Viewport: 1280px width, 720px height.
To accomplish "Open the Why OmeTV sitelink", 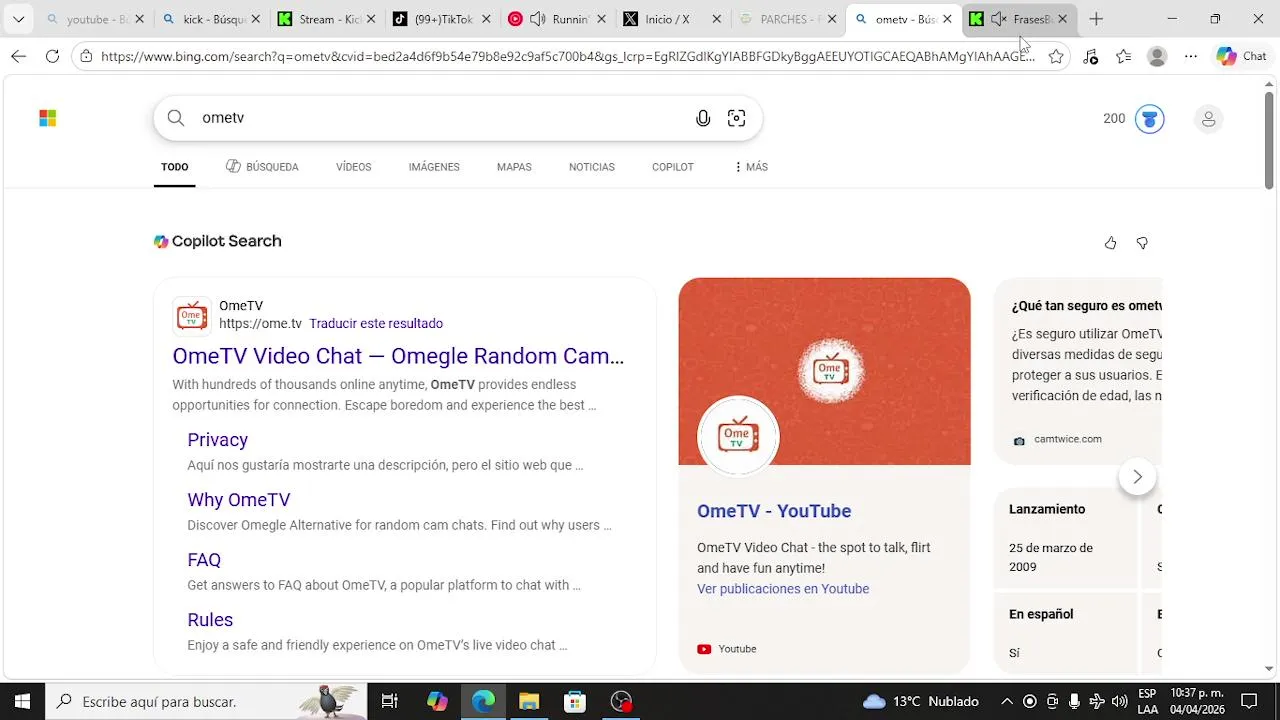I will (x=238, y=500).
